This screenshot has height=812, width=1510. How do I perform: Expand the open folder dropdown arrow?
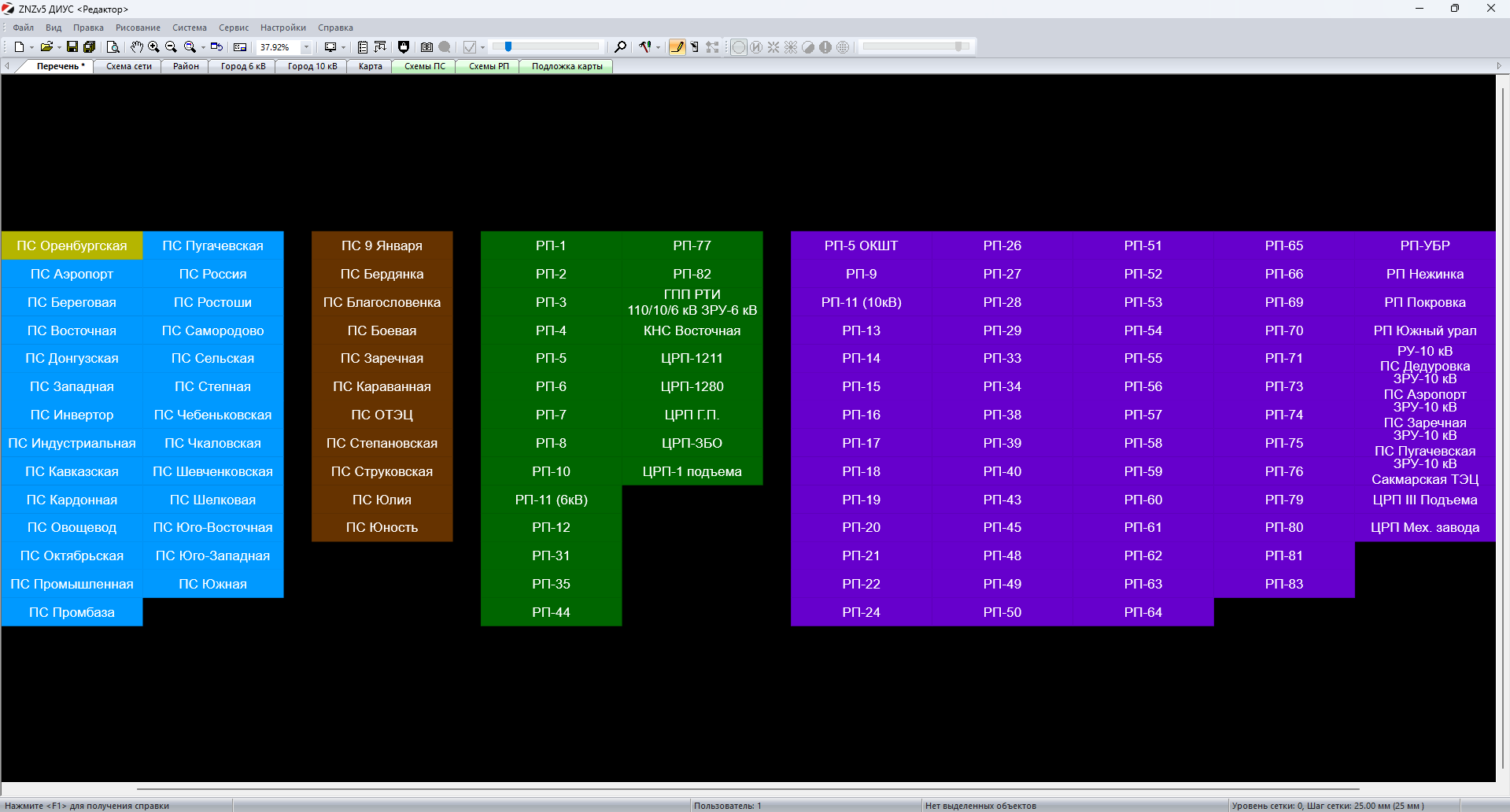coord(59,47)
